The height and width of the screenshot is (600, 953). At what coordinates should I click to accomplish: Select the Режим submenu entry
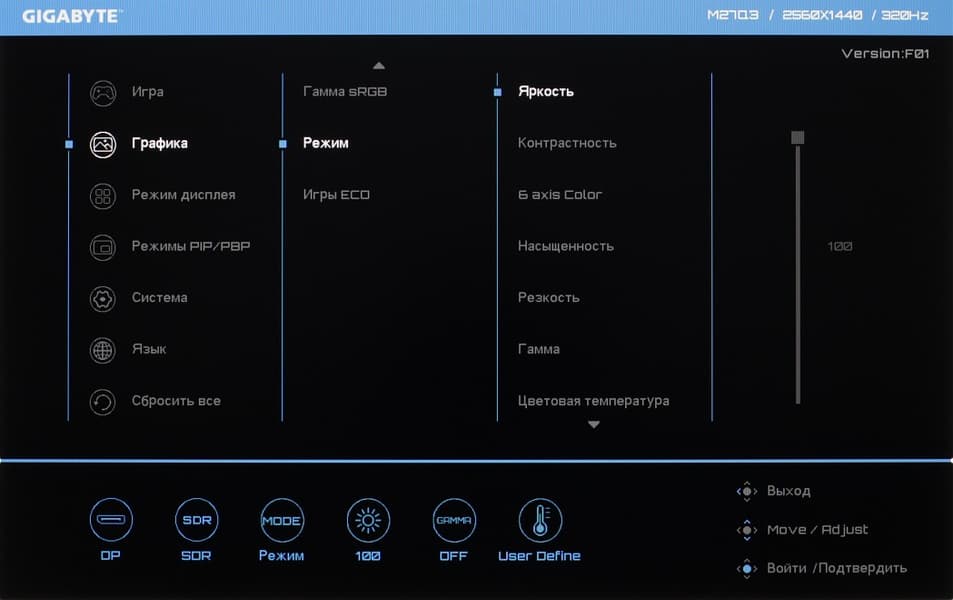tap(326, 143)
